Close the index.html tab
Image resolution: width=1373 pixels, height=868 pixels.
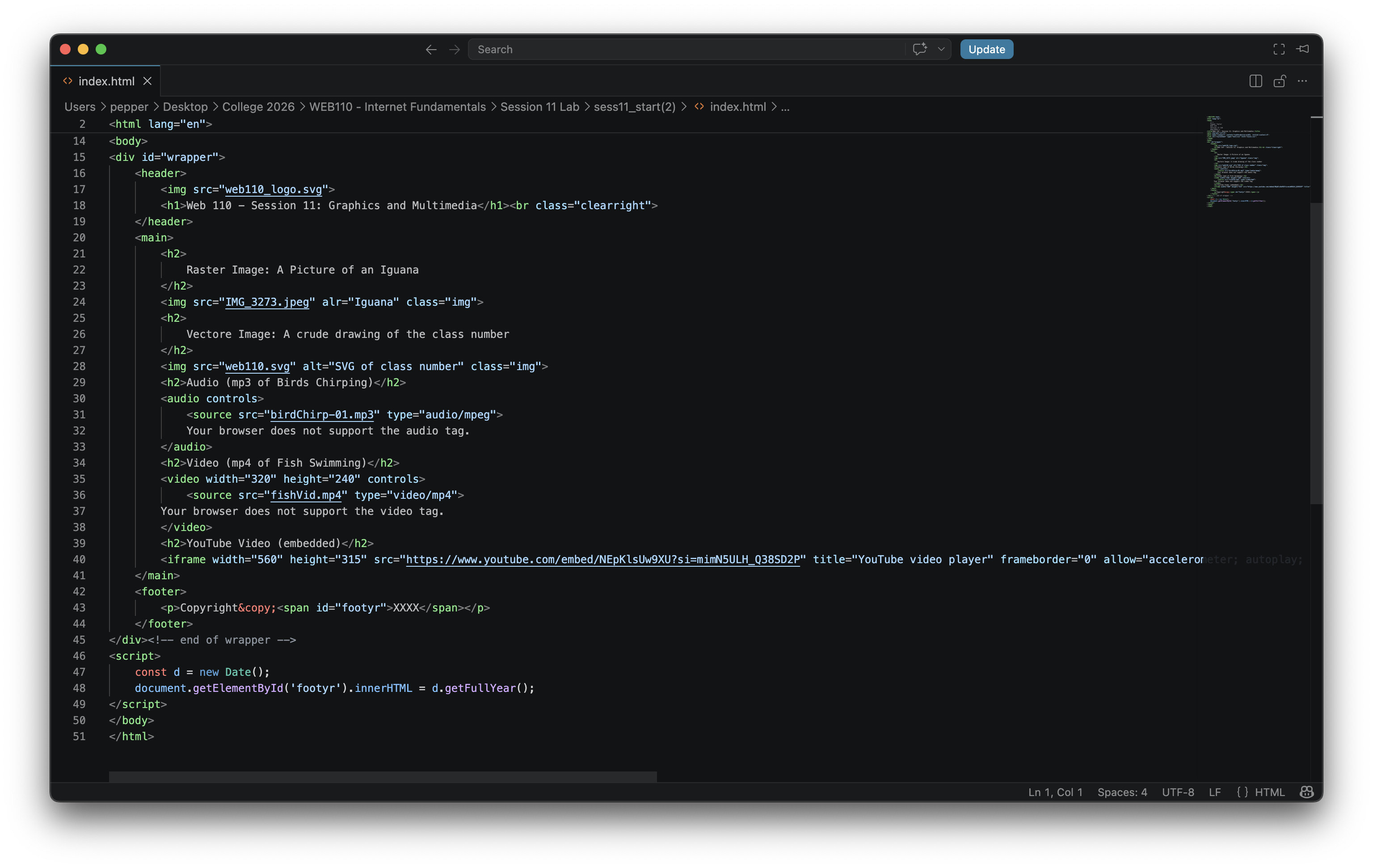tap(147, 81)
